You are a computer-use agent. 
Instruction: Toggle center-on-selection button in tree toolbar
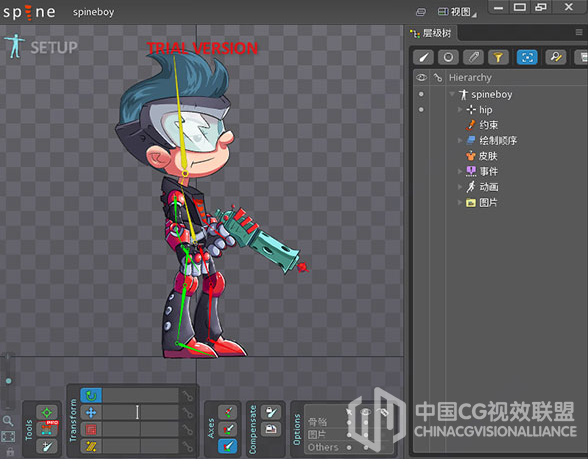point(527,57)
